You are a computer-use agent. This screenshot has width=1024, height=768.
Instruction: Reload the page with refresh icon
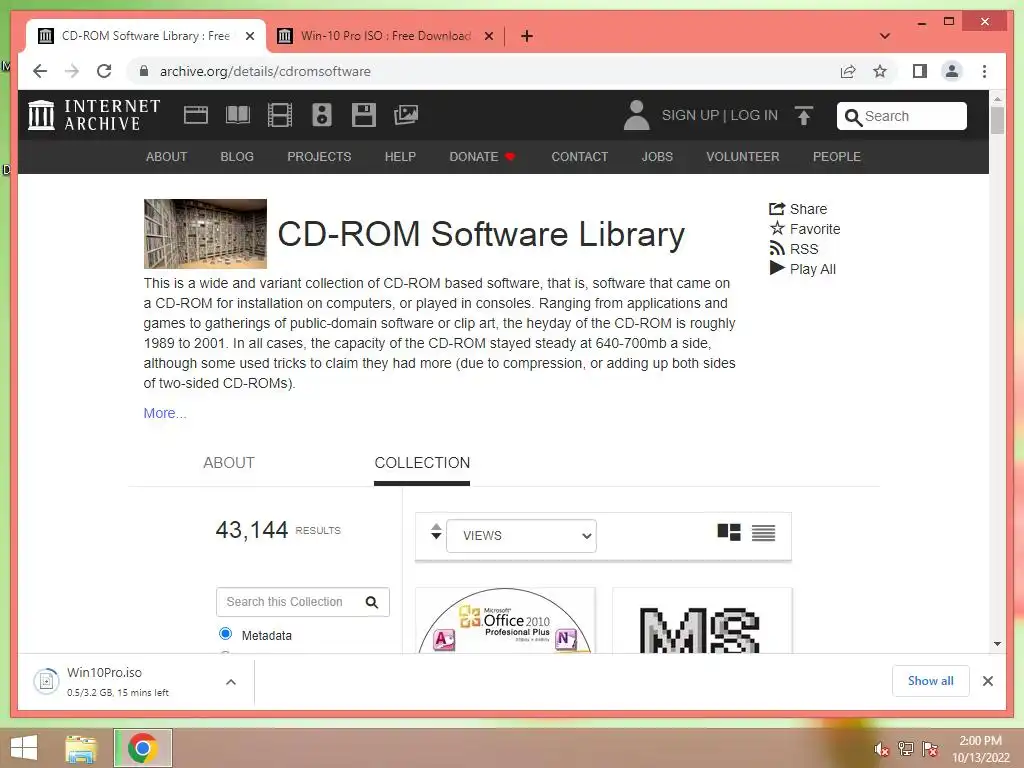point(104,71)
